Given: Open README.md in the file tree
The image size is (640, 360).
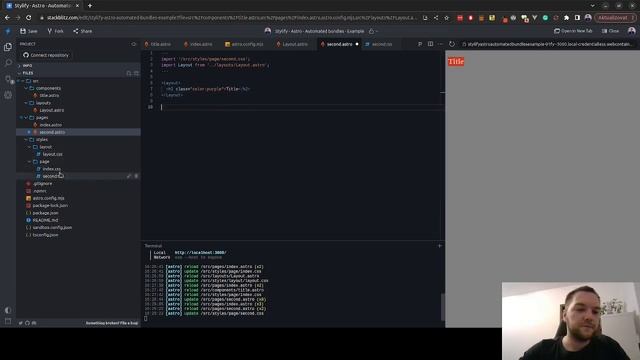Looking at the screenshot, I should (45, 220).
